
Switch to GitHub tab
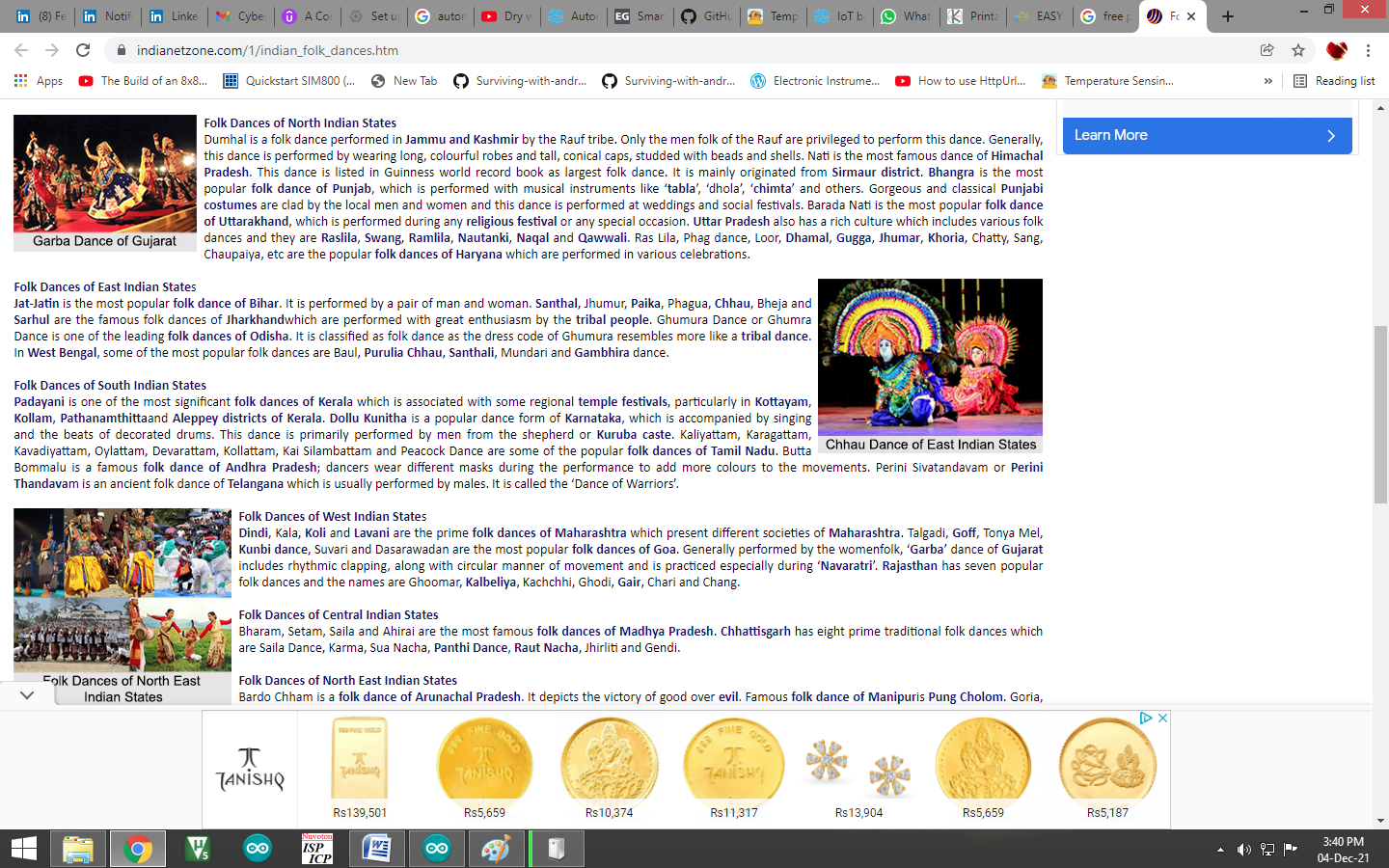click(705, 16)
